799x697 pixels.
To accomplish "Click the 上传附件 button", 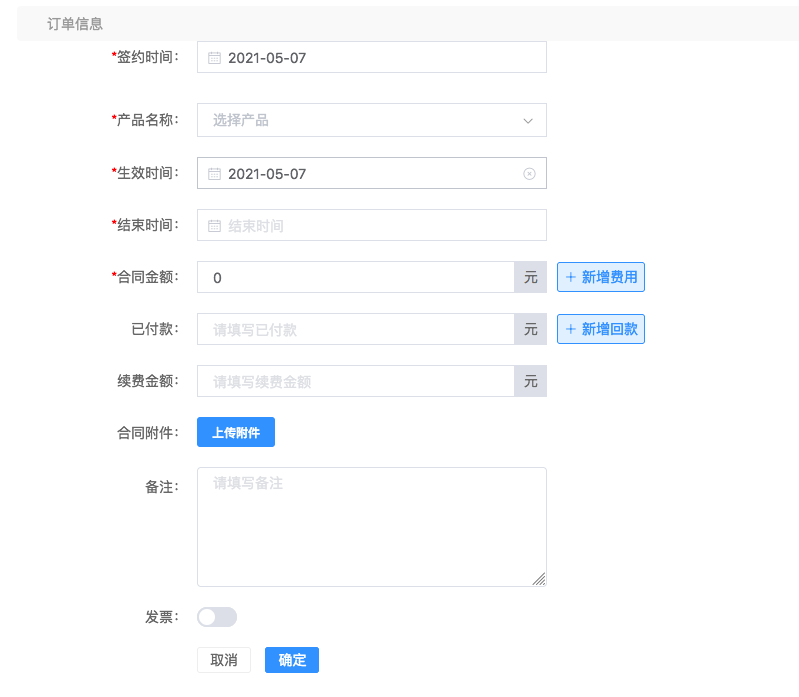I will click(x=236, y=432).
